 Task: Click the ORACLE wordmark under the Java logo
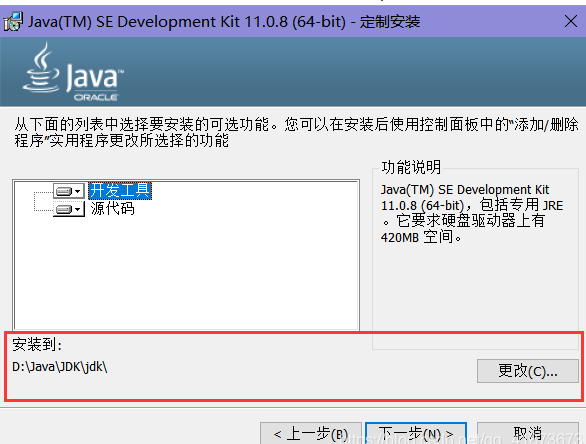click(x=96, y=98)
